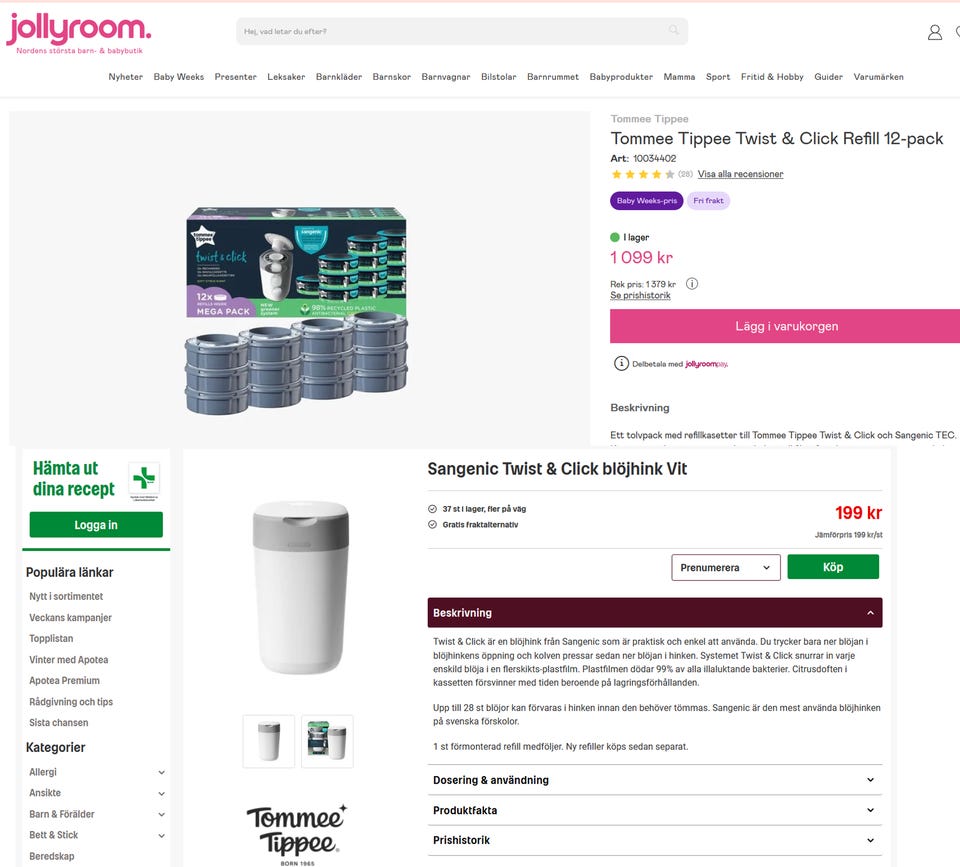
Task: Click the jollyroom logo
Action: 78,34
